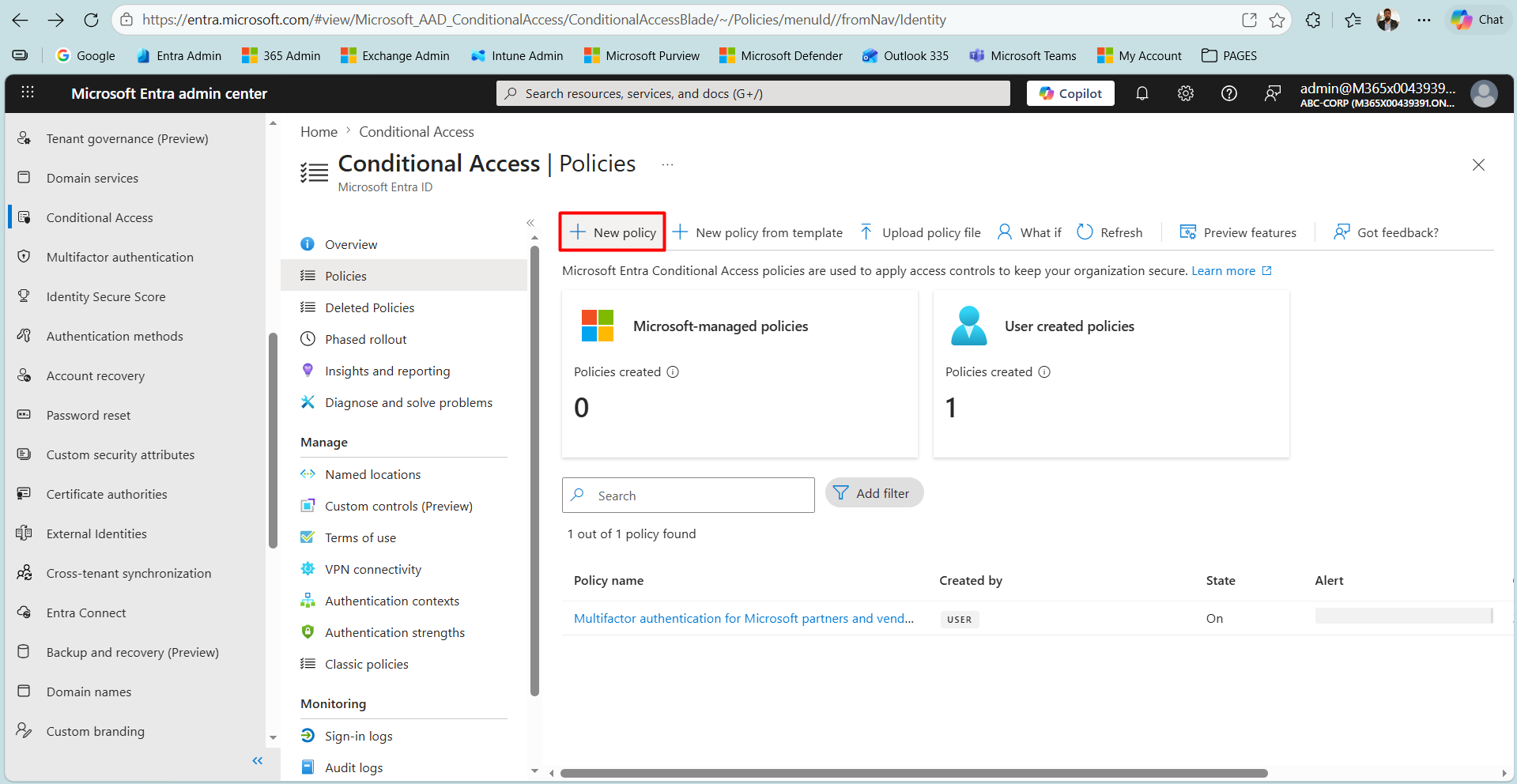Click the horizontal scrollbar under the policy table
Image resolution: width=1517 pixels, height=784 pixels.
click(914, 773)
